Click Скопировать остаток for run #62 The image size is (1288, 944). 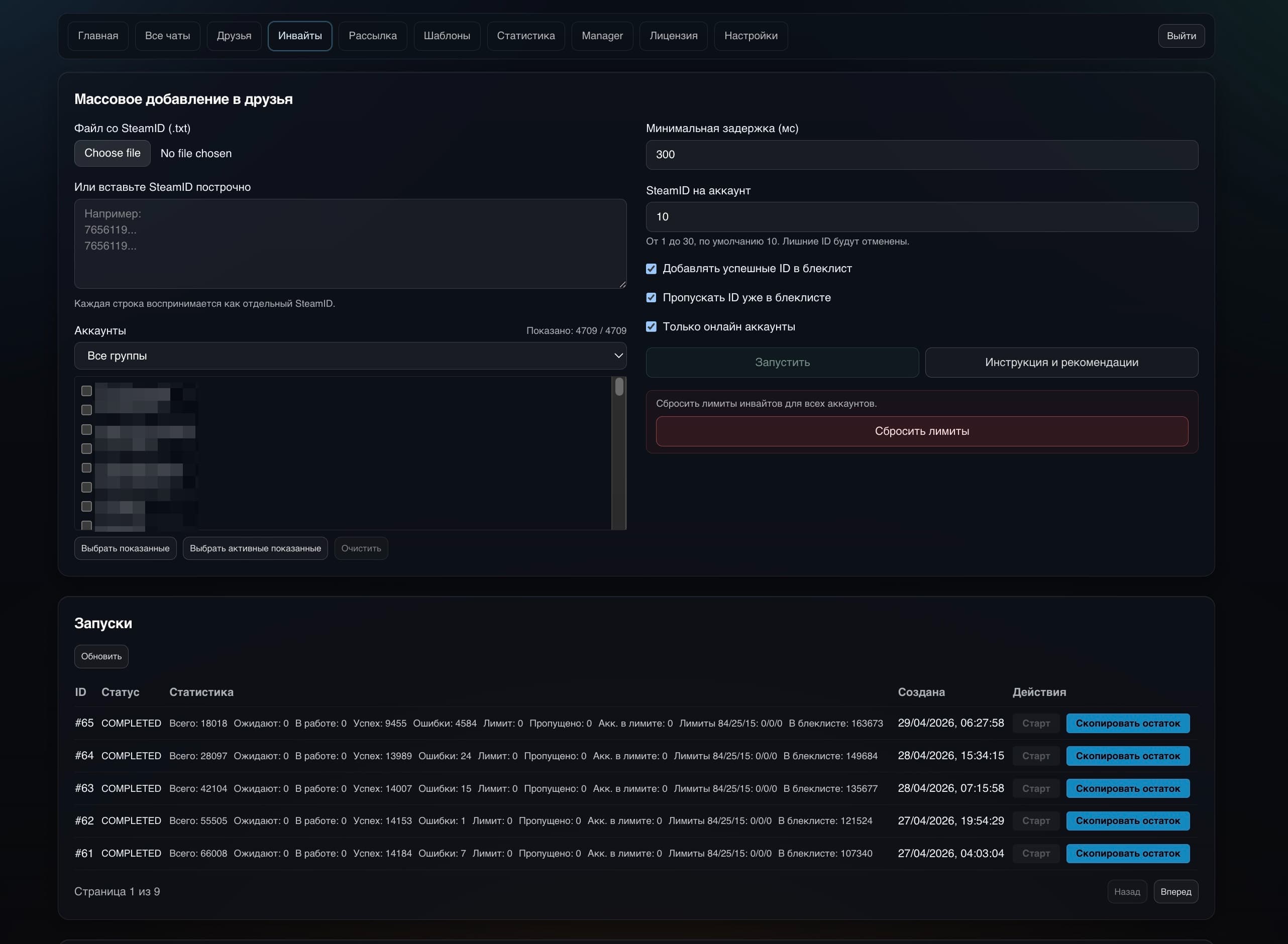(x=1127, y=821)
